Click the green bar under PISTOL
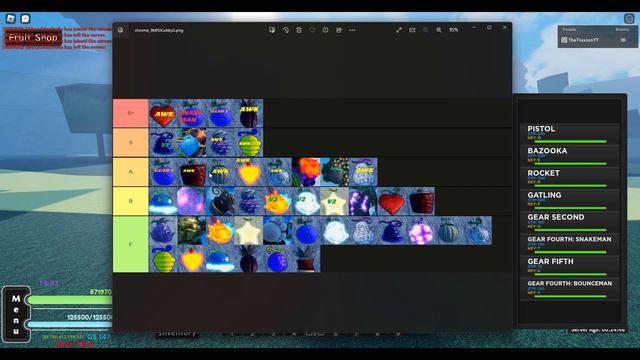Viewport: 640px width, 360px height. 570,142
